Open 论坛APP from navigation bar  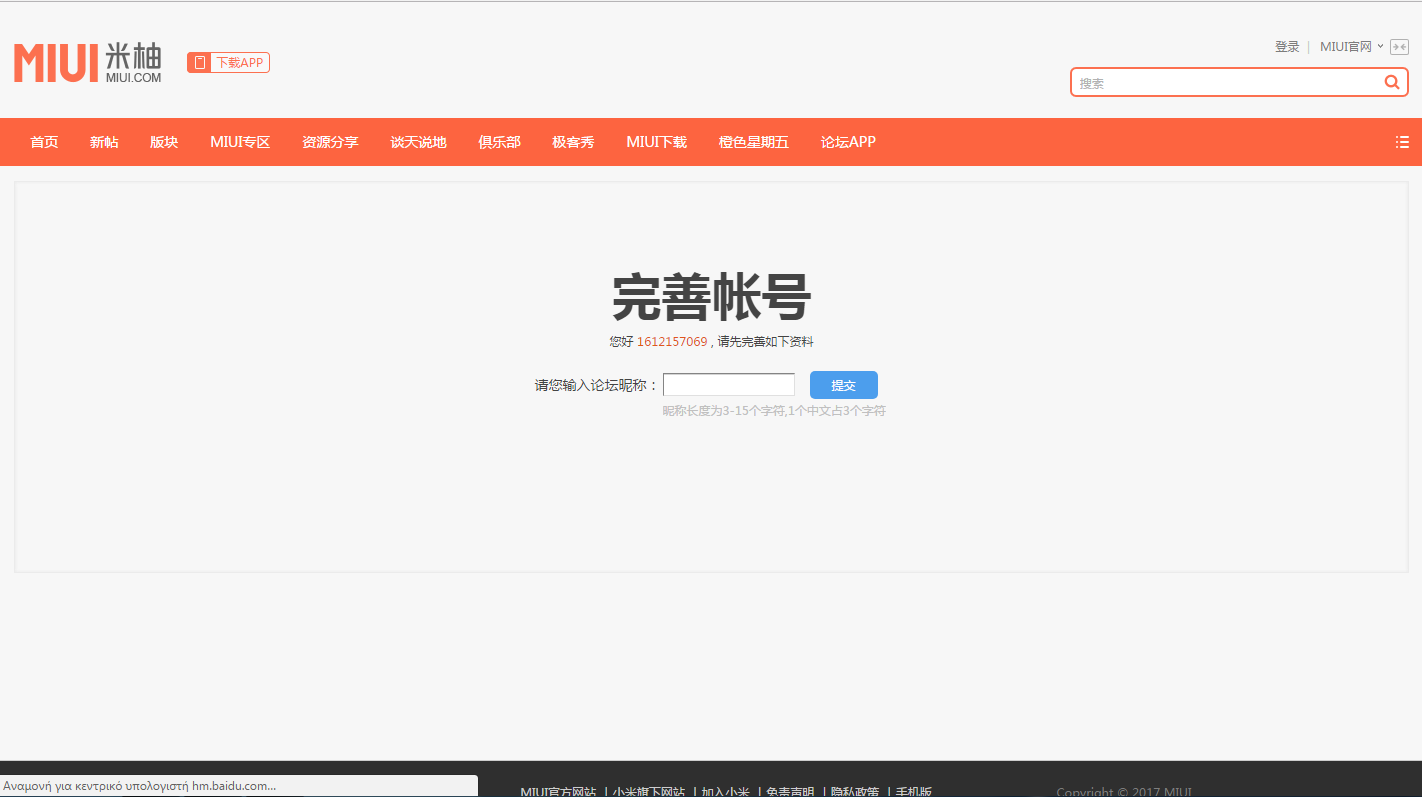(x=848, y=142)
